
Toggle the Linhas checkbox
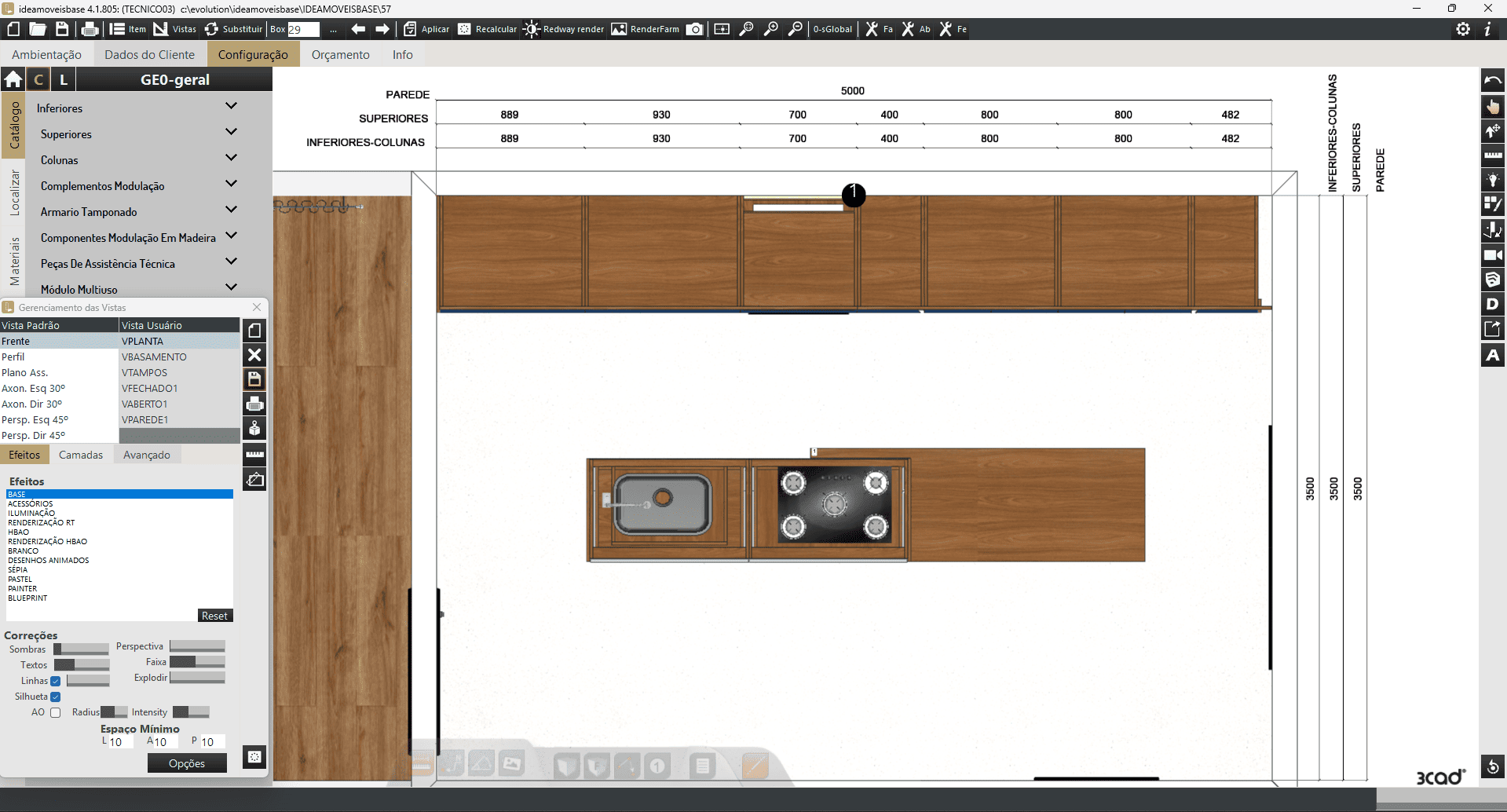click(x=56, y=681)
